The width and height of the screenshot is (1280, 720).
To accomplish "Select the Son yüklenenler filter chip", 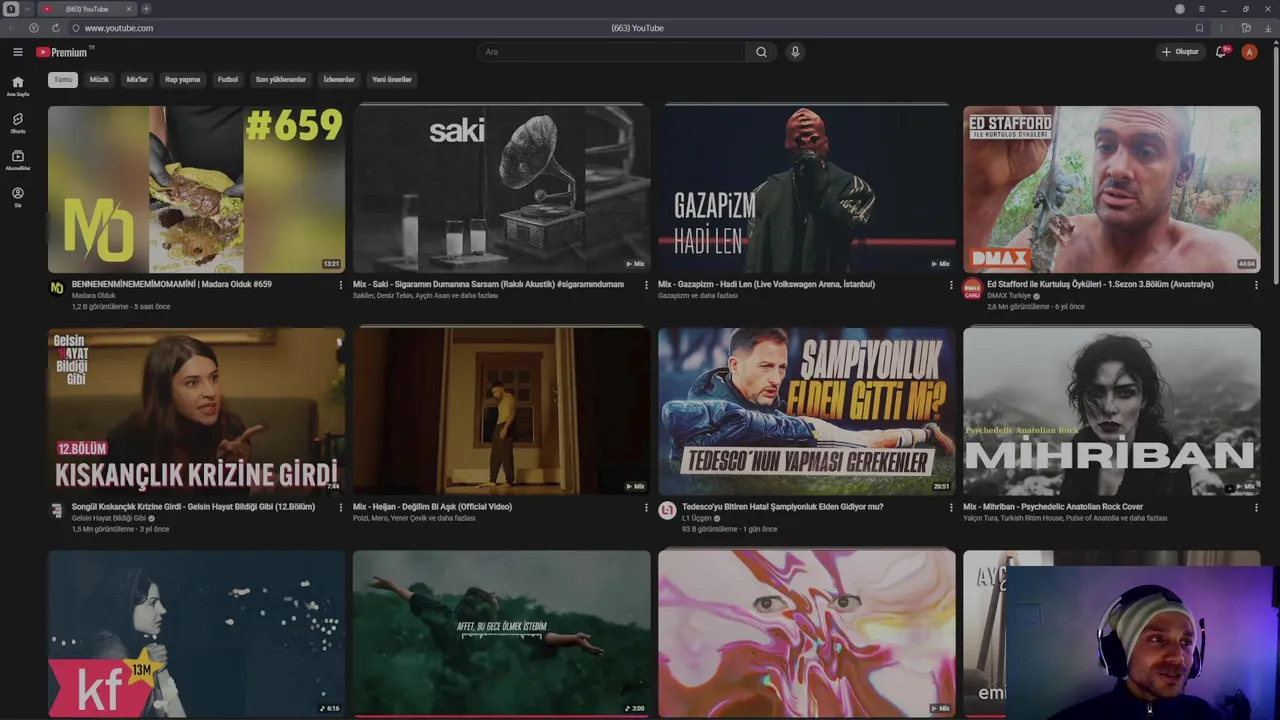I will (281, 79).
